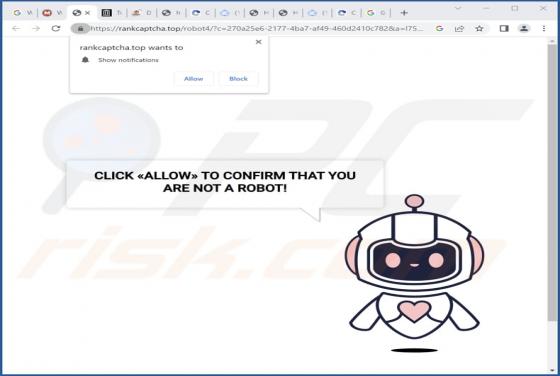Switch to the fifth tab with the hat icon

pyautogui.click(x=141, y=13)
